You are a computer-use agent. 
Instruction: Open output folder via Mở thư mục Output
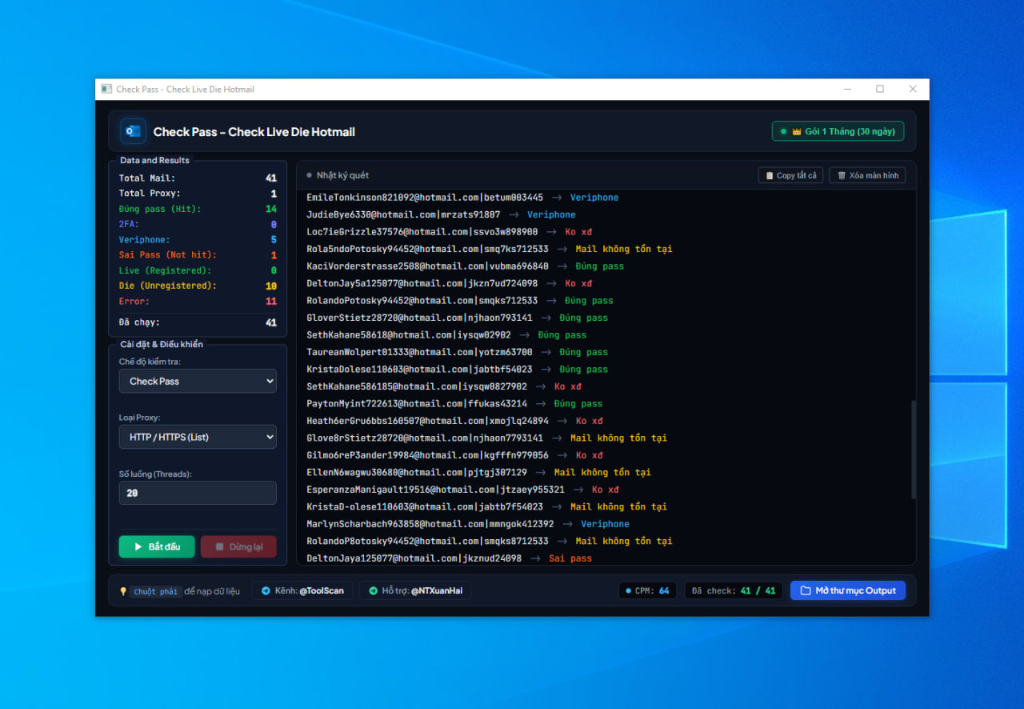848,591
